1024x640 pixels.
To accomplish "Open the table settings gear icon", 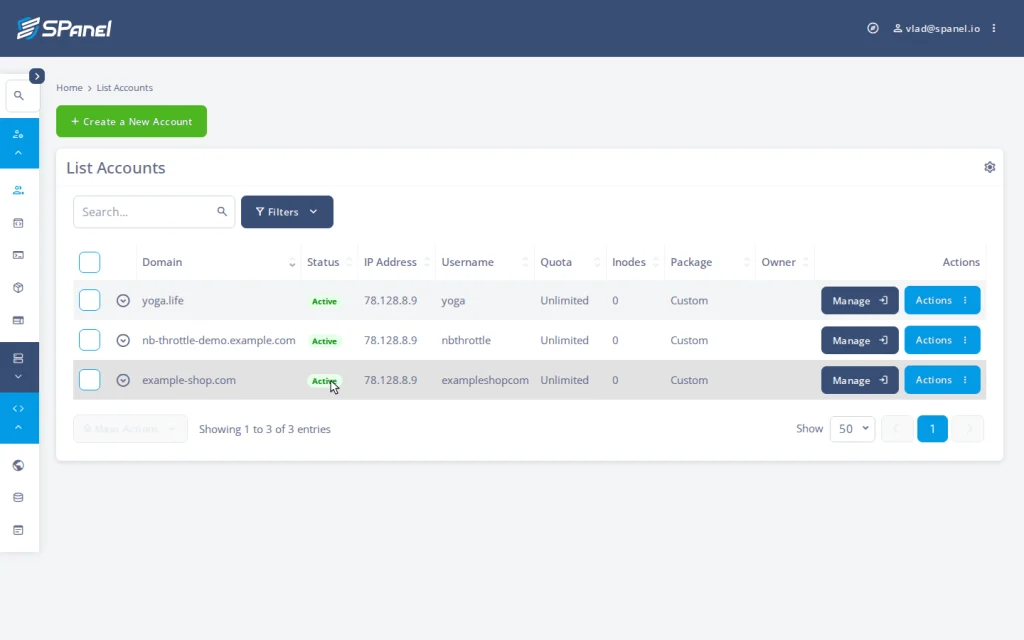I will 989,167.
